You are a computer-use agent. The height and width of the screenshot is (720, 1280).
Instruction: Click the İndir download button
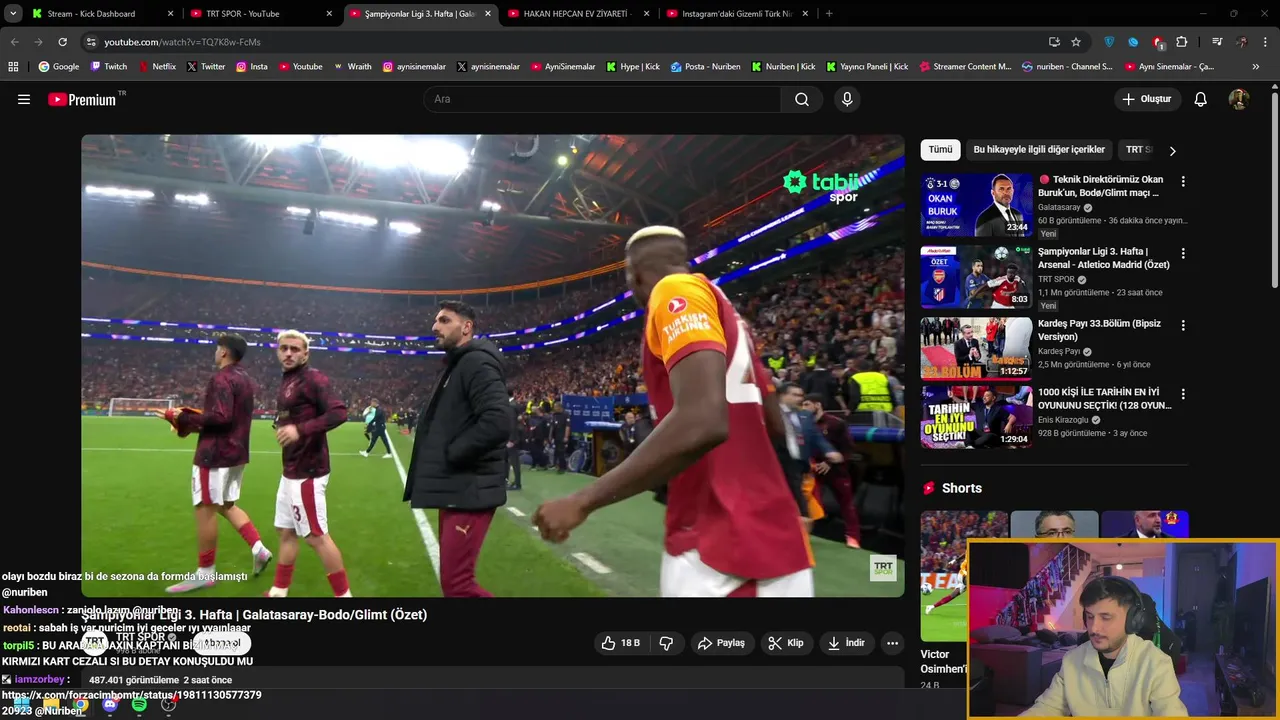pyautogui.click(x=846, y=643)
